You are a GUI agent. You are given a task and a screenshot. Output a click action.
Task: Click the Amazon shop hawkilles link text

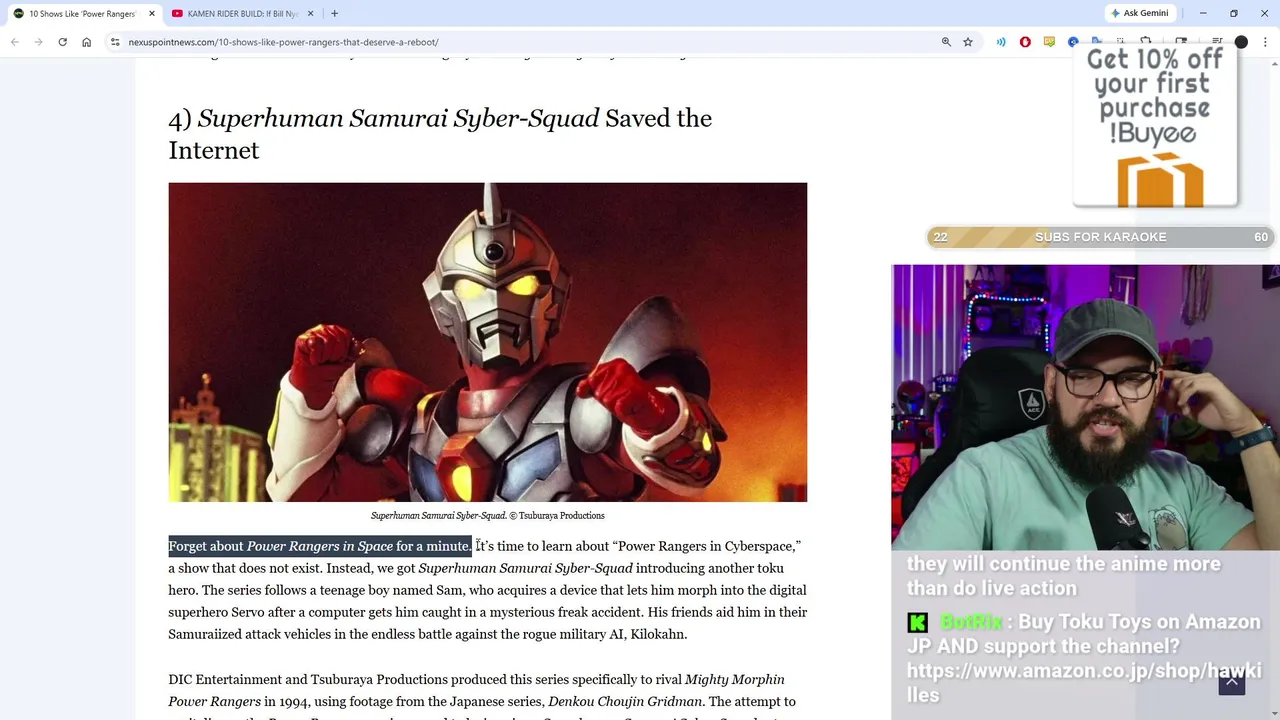pyautogui.click(x=1084, y=682)
